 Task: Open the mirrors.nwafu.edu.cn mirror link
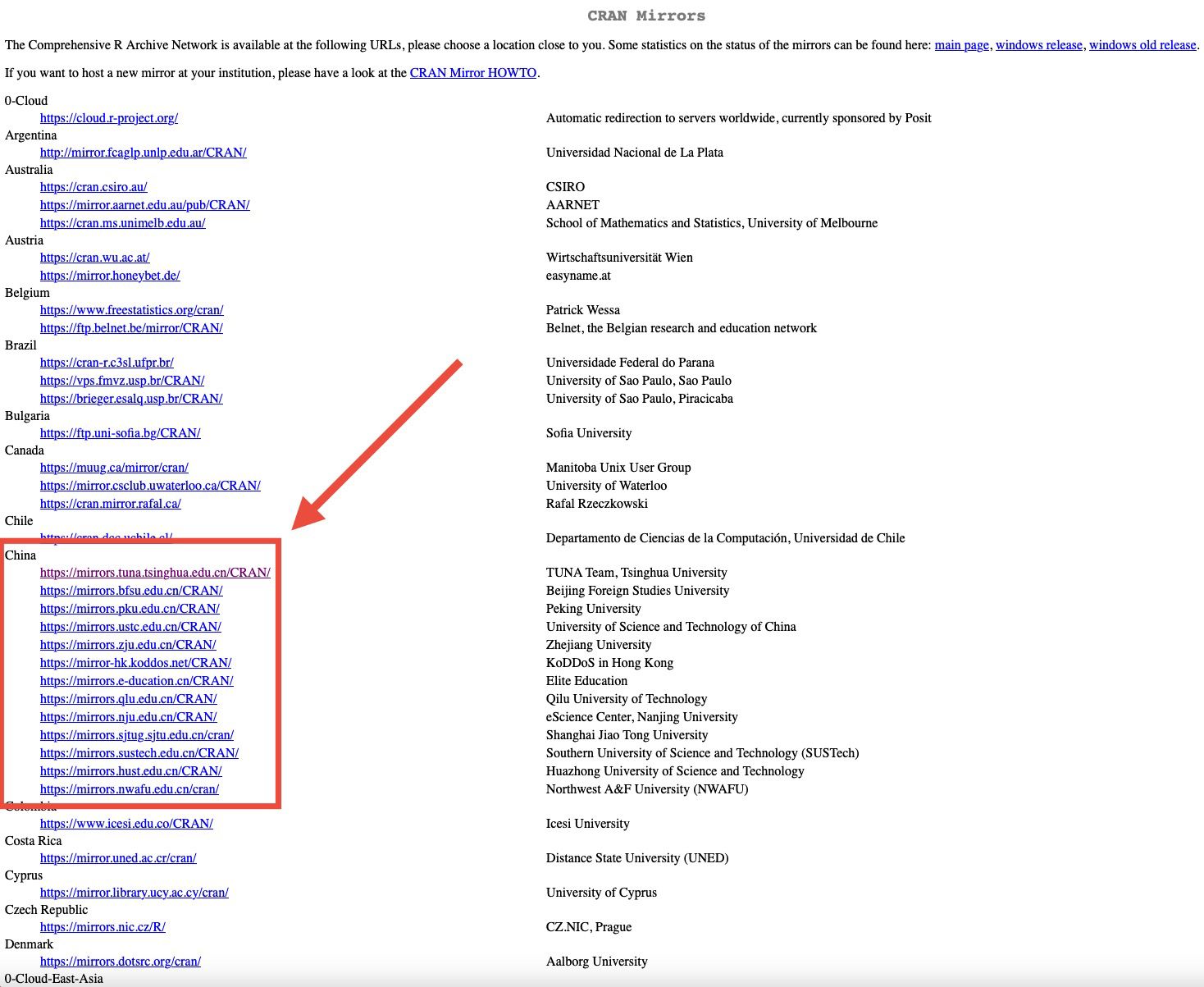click(x=130, y=789)
